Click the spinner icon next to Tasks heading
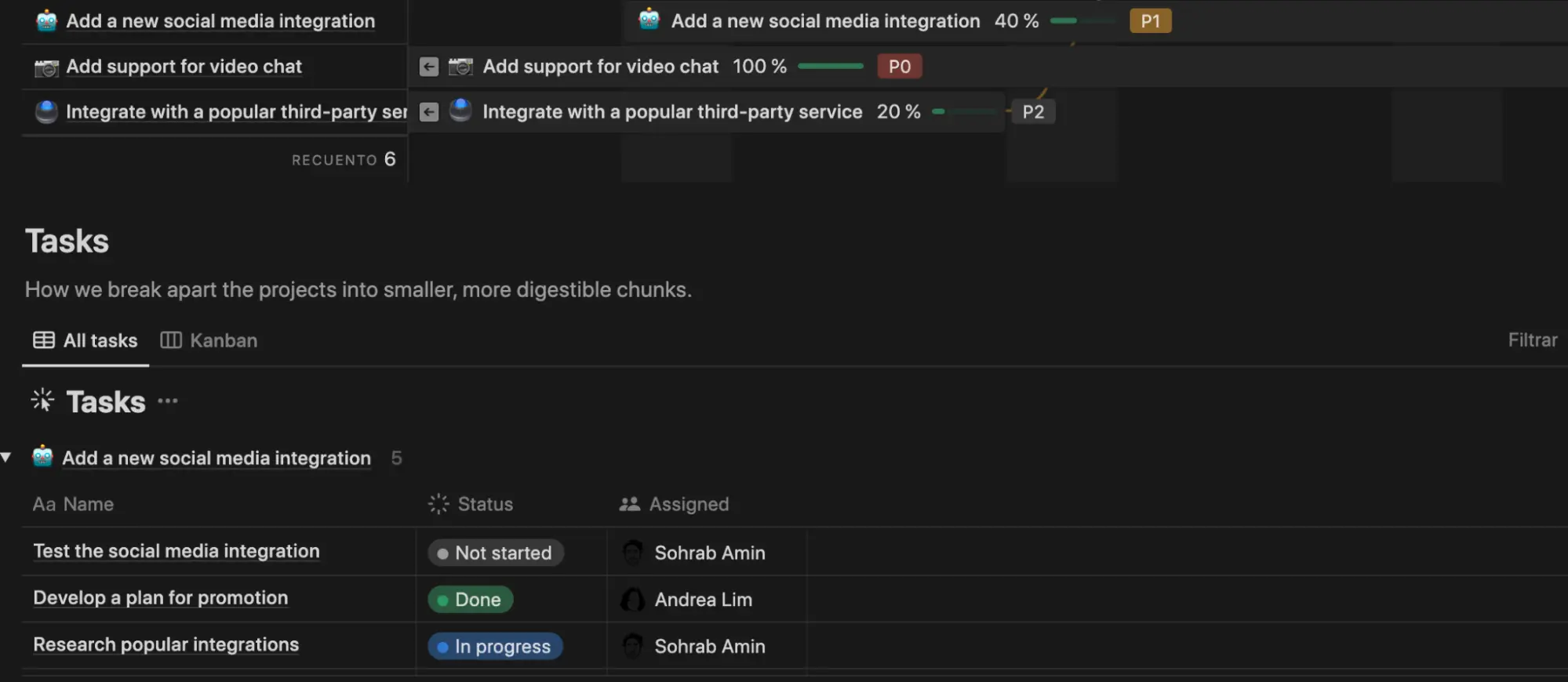1568x682 pixels. click(x=42, y=401)
